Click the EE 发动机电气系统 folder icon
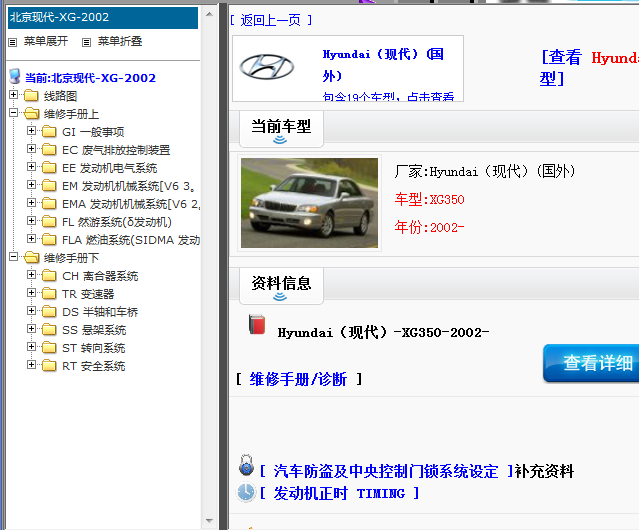 pos(49,167)
